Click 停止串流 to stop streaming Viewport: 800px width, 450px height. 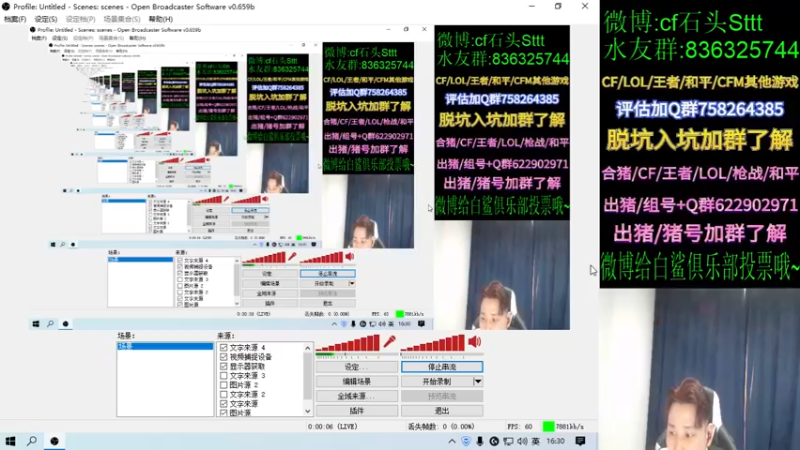[442, 367]
